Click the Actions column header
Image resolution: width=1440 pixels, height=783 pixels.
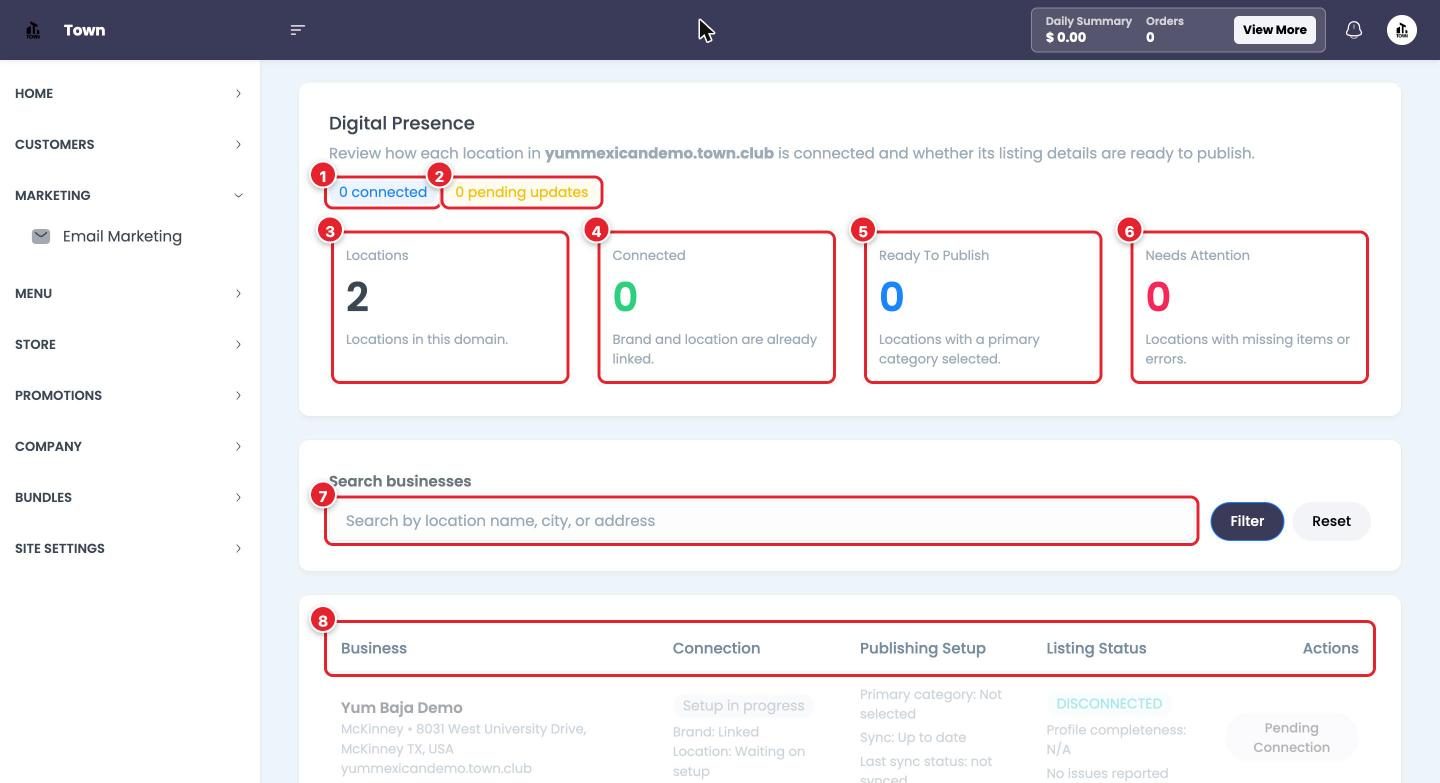coord(1330,648)
